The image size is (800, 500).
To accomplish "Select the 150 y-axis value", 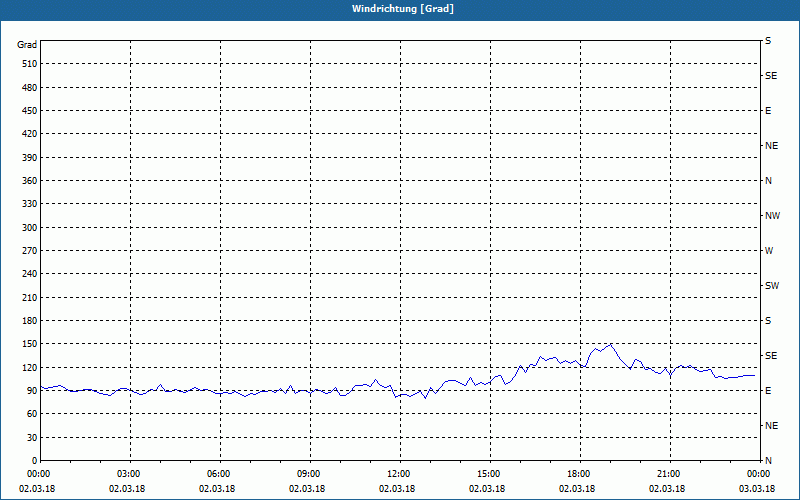I will point(30,344).
